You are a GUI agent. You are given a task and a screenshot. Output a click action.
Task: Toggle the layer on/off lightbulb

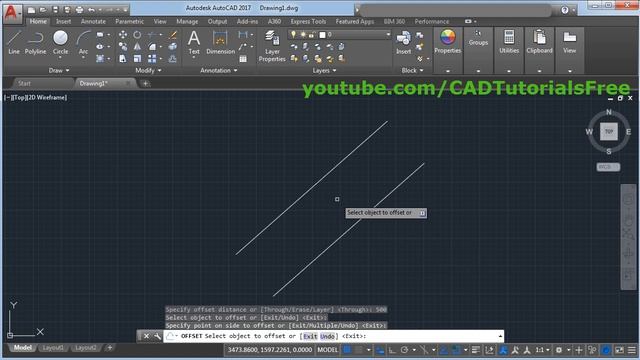coord(293,35)
